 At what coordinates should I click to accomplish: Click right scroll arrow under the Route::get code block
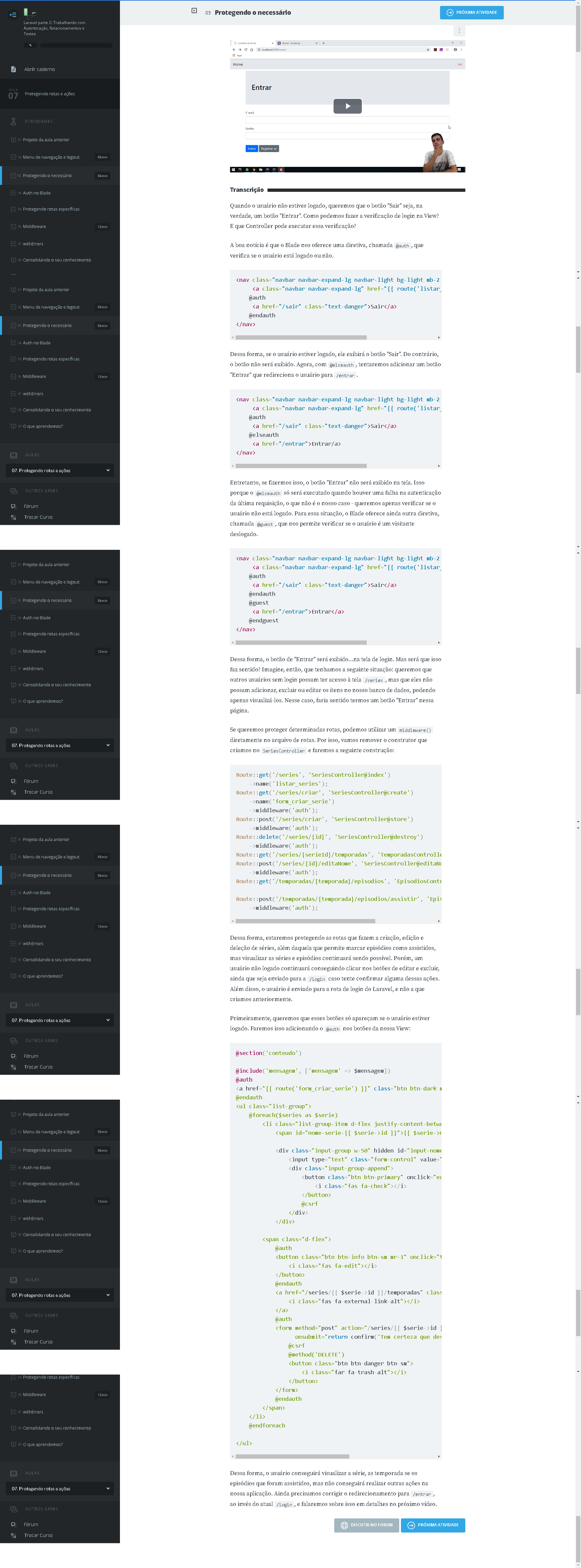point(438,921)
